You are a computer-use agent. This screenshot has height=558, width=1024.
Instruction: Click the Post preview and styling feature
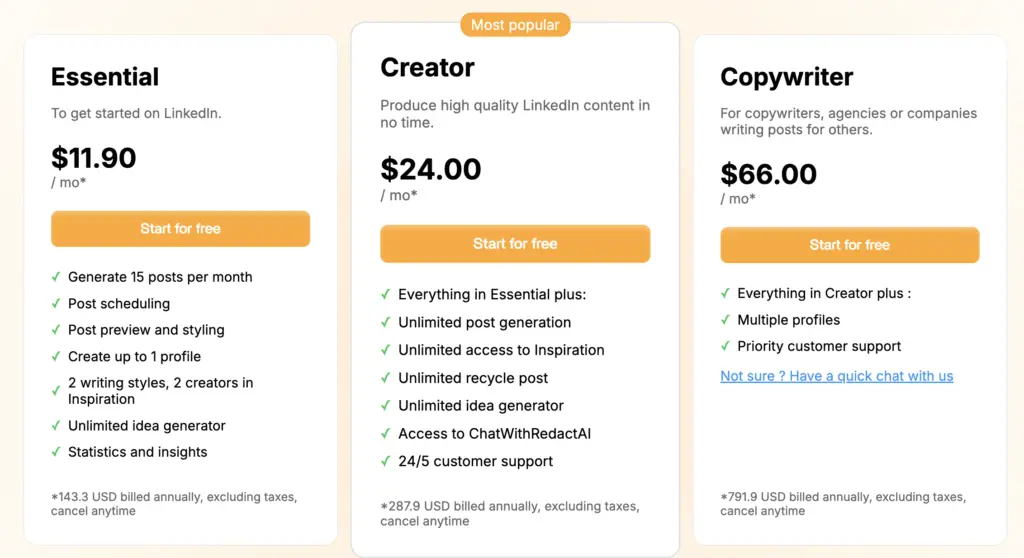[146, 330]
